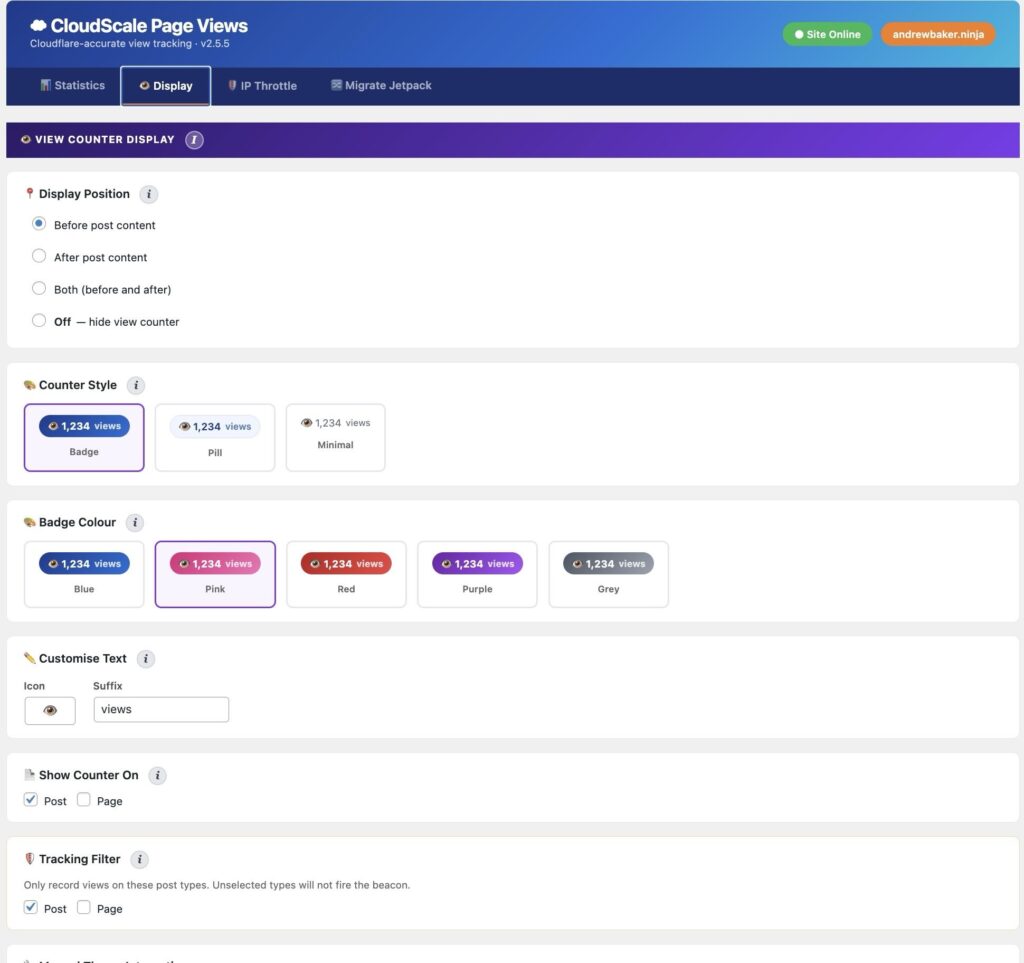
Task: Click the Site Online status button
Action: (x=827, y=33)
